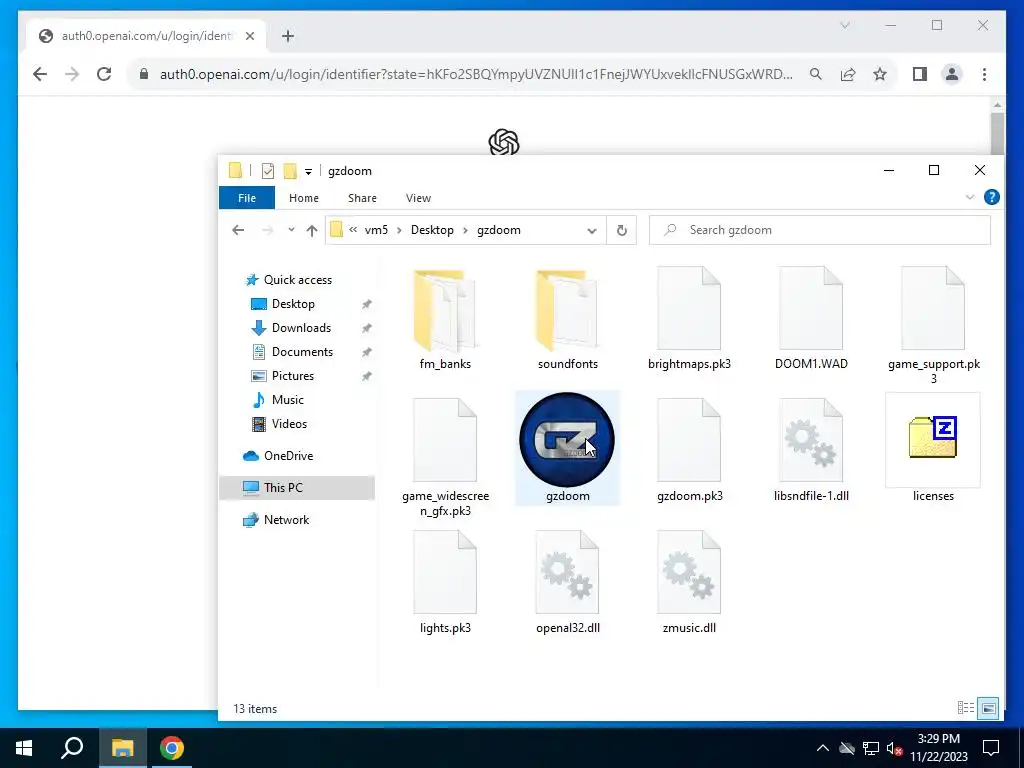Click the Chrome URL address bar
1024x768 pixels.
(x=476, y=74)
